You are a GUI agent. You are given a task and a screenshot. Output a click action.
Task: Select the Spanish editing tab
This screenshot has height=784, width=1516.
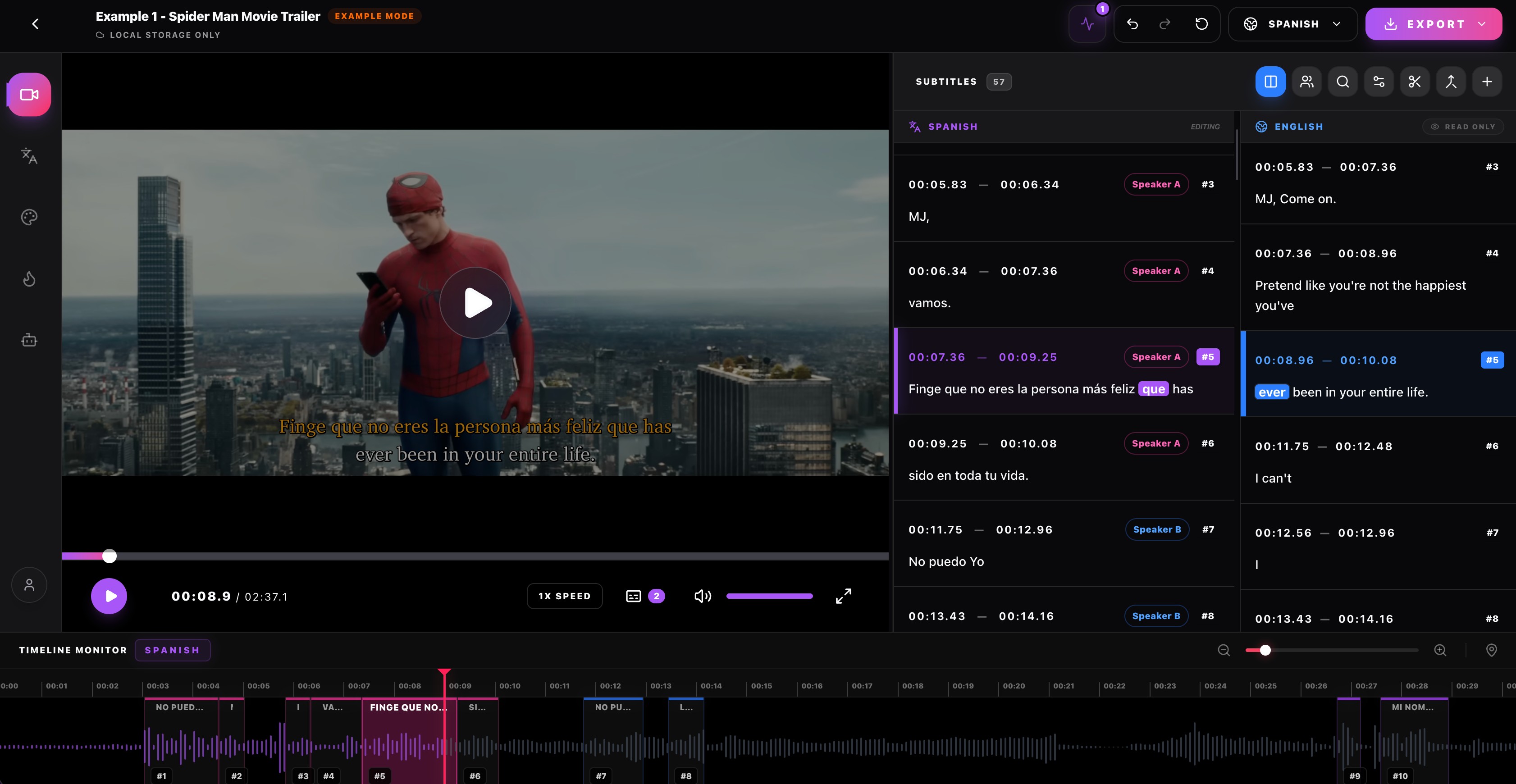pos(952,126)
